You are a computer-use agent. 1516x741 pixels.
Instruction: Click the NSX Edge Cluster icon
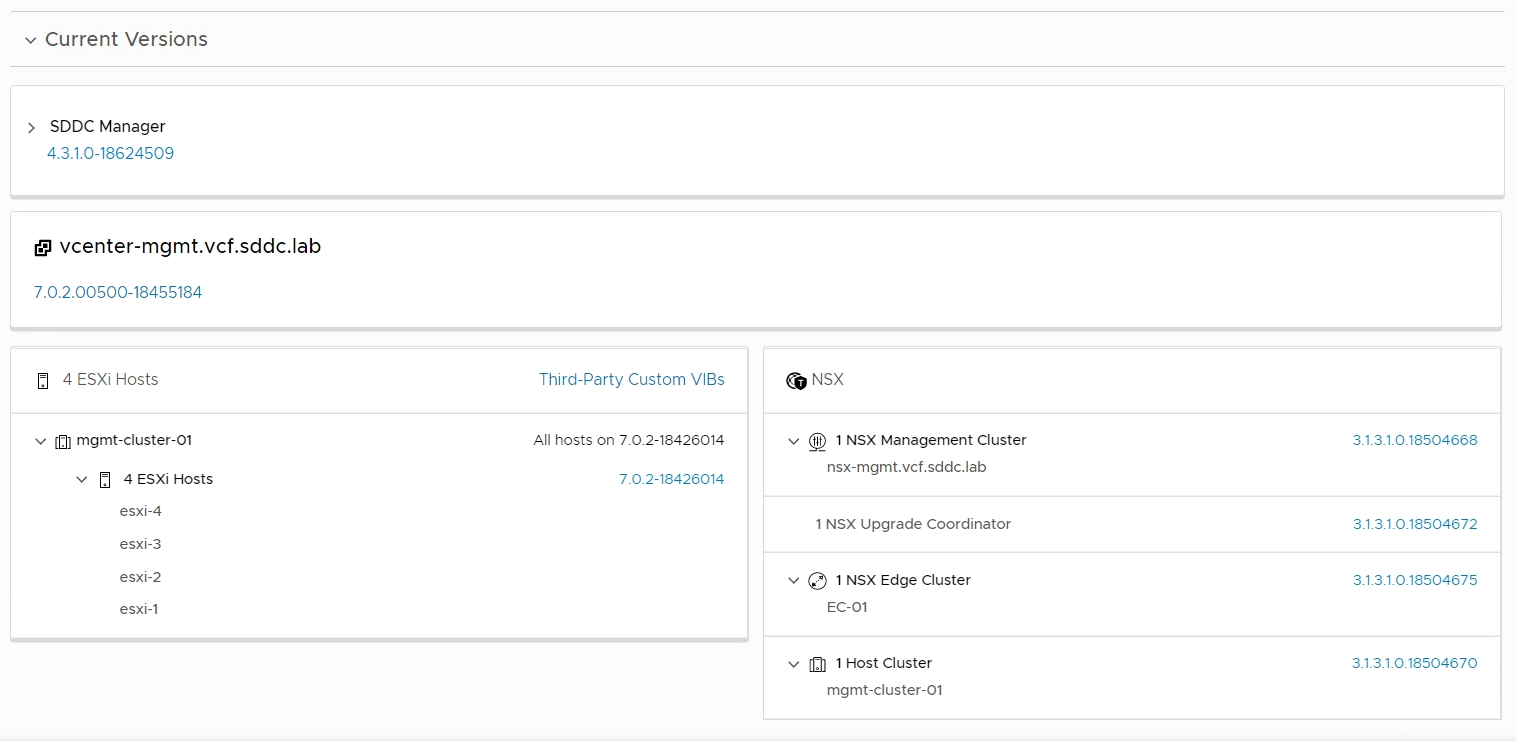[x=817, y=581]
